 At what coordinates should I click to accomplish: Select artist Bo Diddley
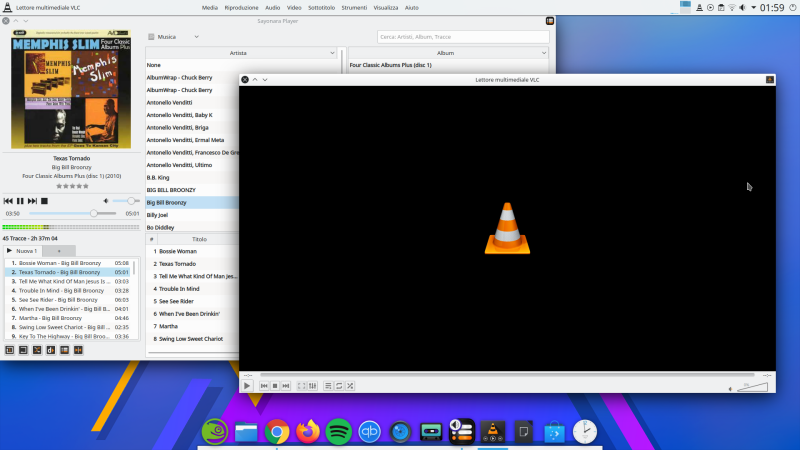tap(160, 228)
